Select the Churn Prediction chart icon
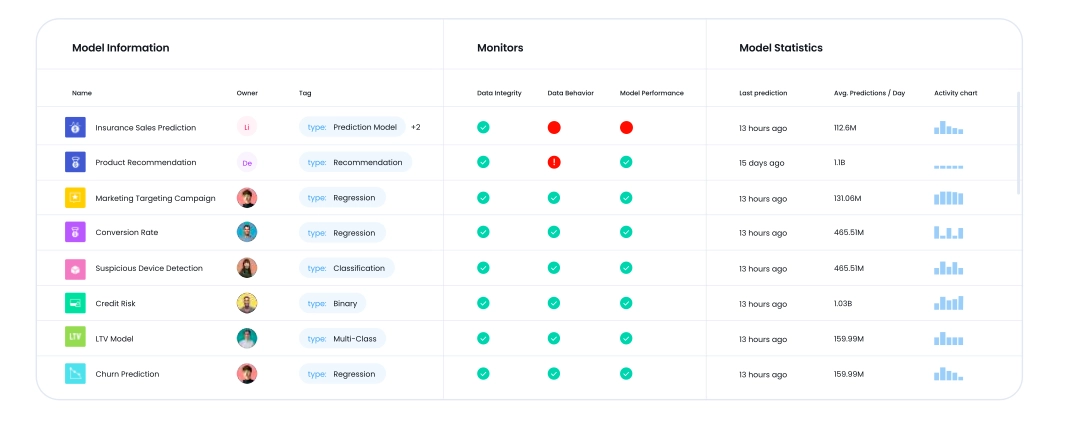The width and height of the screenshot is (1068, 431). [x=75, y=374]
